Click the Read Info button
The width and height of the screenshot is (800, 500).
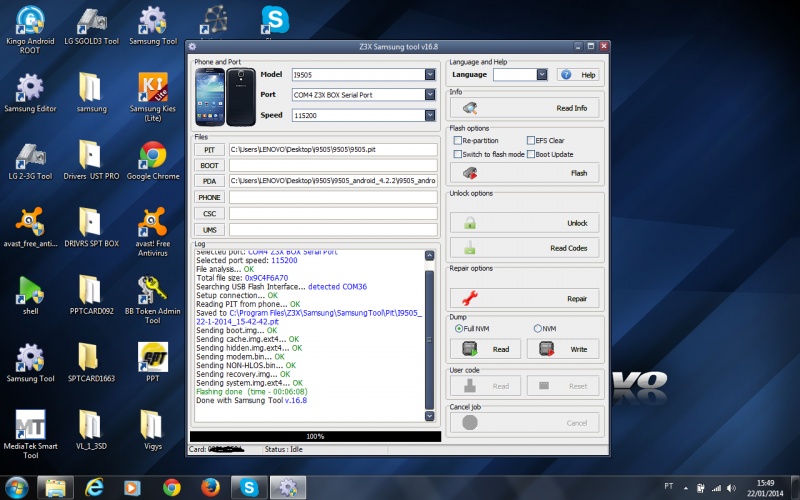coord(524,108)
